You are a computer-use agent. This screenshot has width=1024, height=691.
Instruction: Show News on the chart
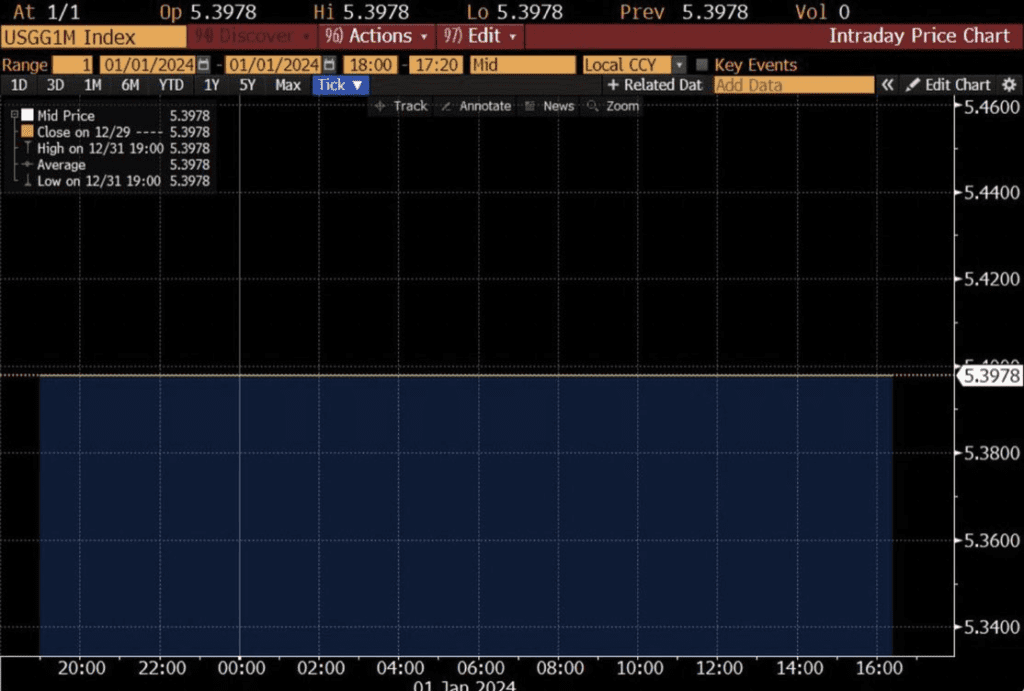[549, 106]
